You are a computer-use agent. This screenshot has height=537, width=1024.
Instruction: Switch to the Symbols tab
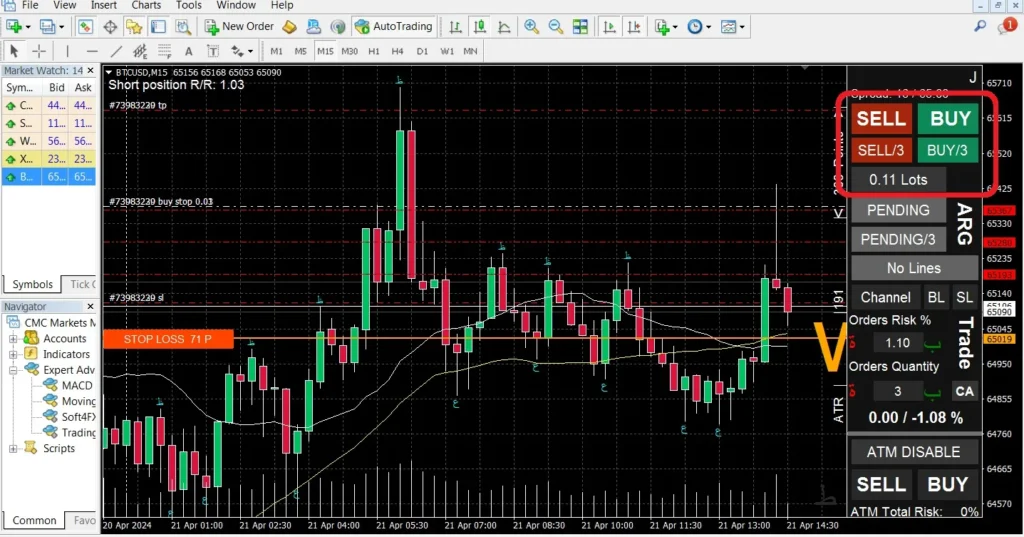point(32,284)
